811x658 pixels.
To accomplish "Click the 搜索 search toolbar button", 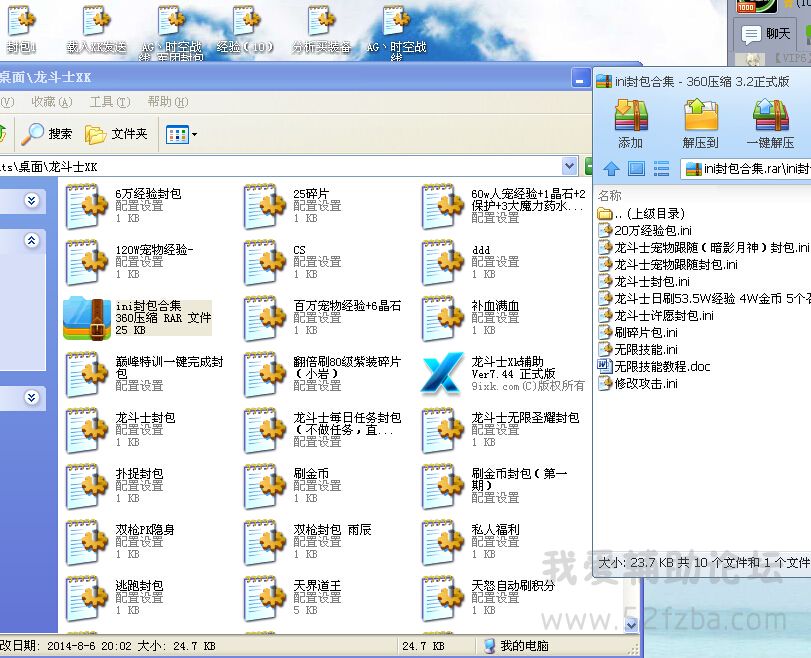I will (47, 134).
